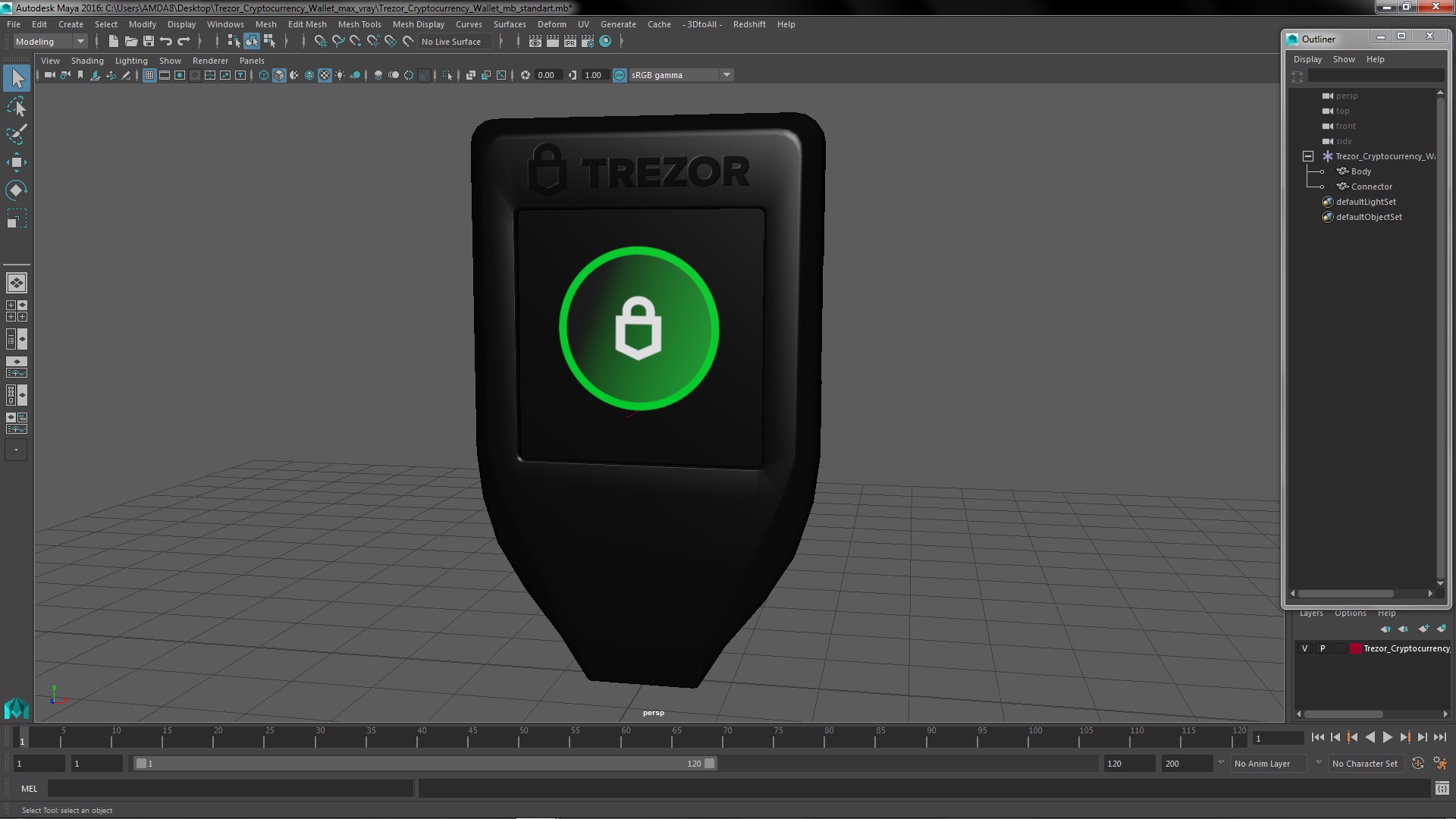This screenshot has width=1456, height=819.
Task: Activate the Lasso Select tool
Action: 17,106
